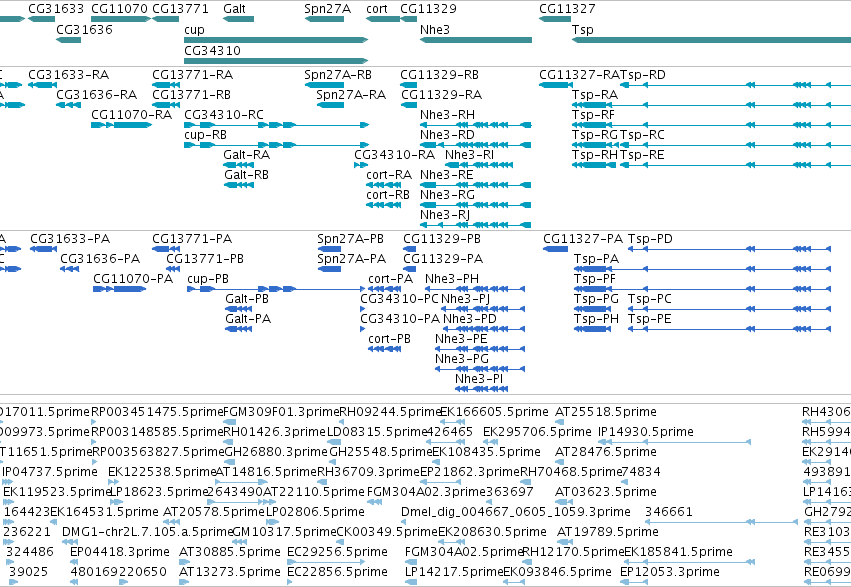Click protein CG11329-PB label
The height and width of the screenshot is (587, 851).
point(442,239)
